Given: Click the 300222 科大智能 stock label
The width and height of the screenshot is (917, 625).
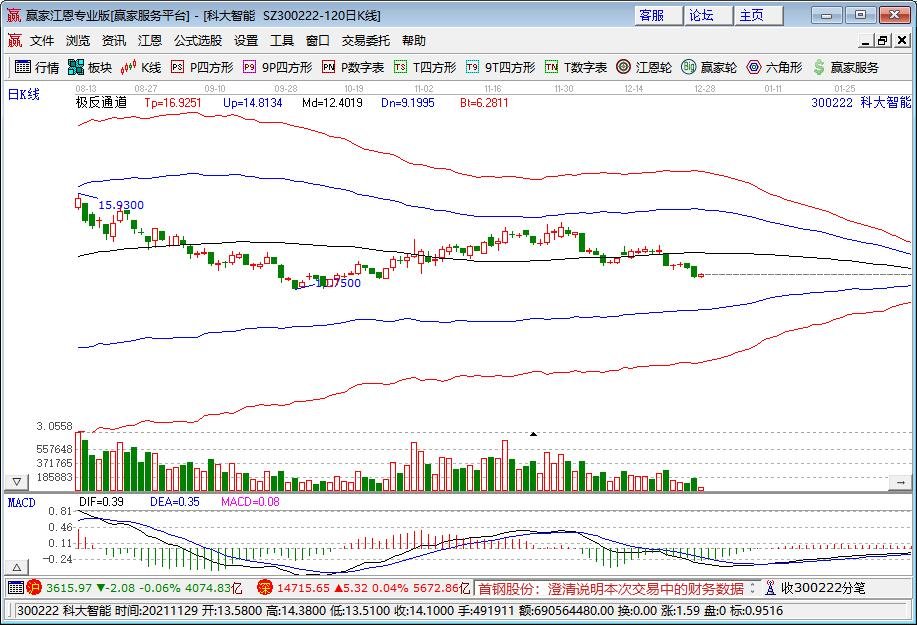Looking at the screenshot, I should click(x=861, y=103).
